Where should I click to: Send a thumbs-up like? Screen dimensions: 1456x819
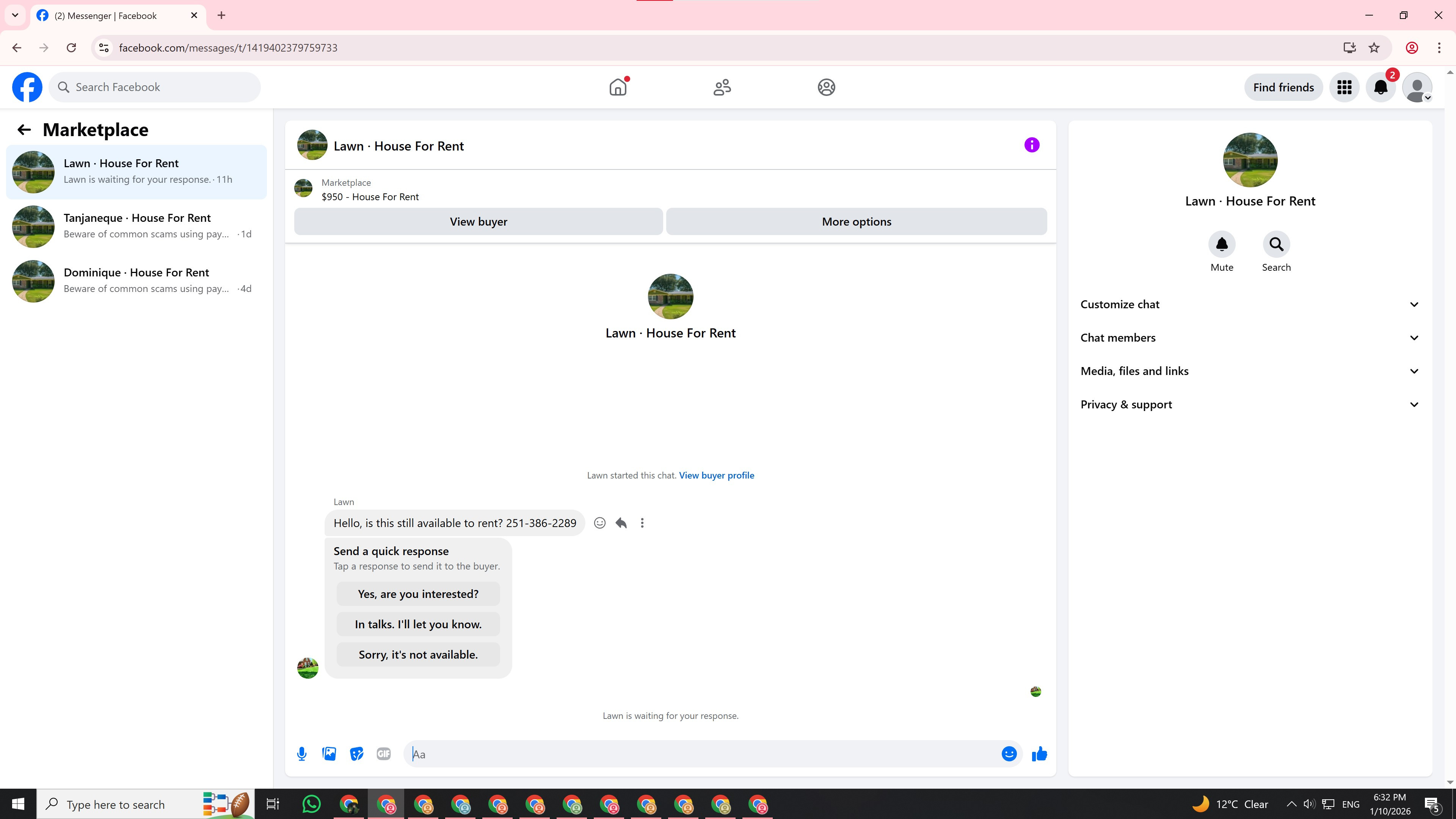pos(1039,753)
